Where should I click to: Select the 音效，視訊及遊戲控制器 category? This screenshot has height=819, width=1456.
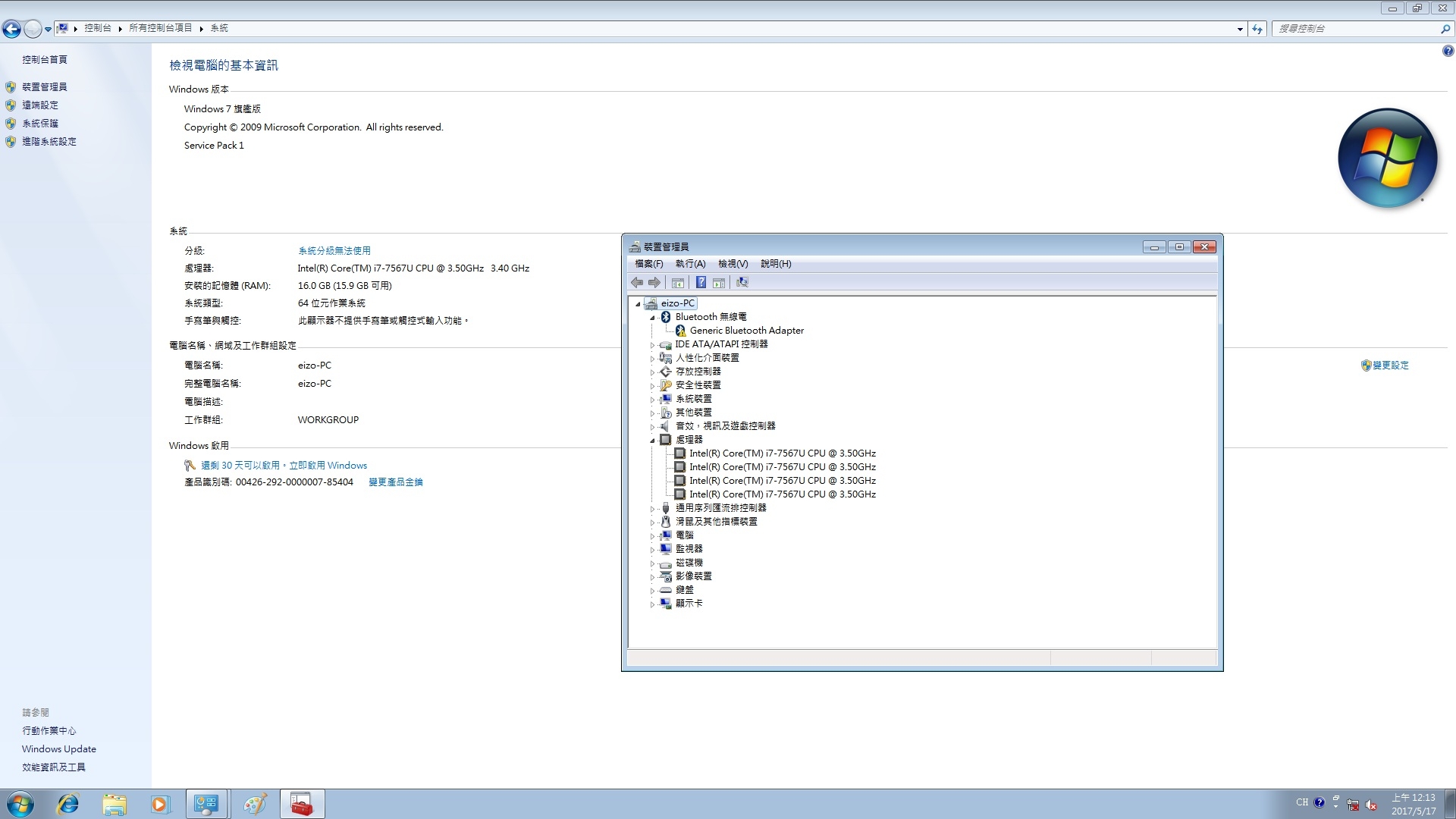[725, 426]
